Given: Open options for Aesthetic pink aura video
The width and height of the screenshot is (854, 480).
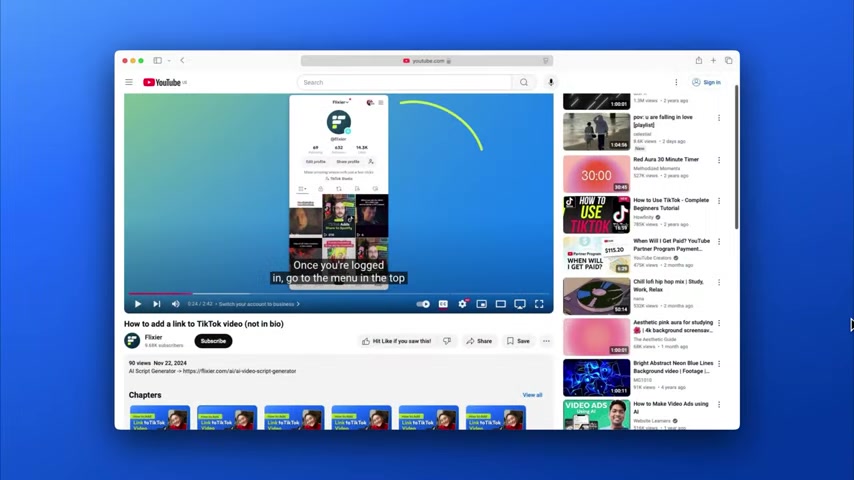Looking at the screenshot, I should (719, 323).
